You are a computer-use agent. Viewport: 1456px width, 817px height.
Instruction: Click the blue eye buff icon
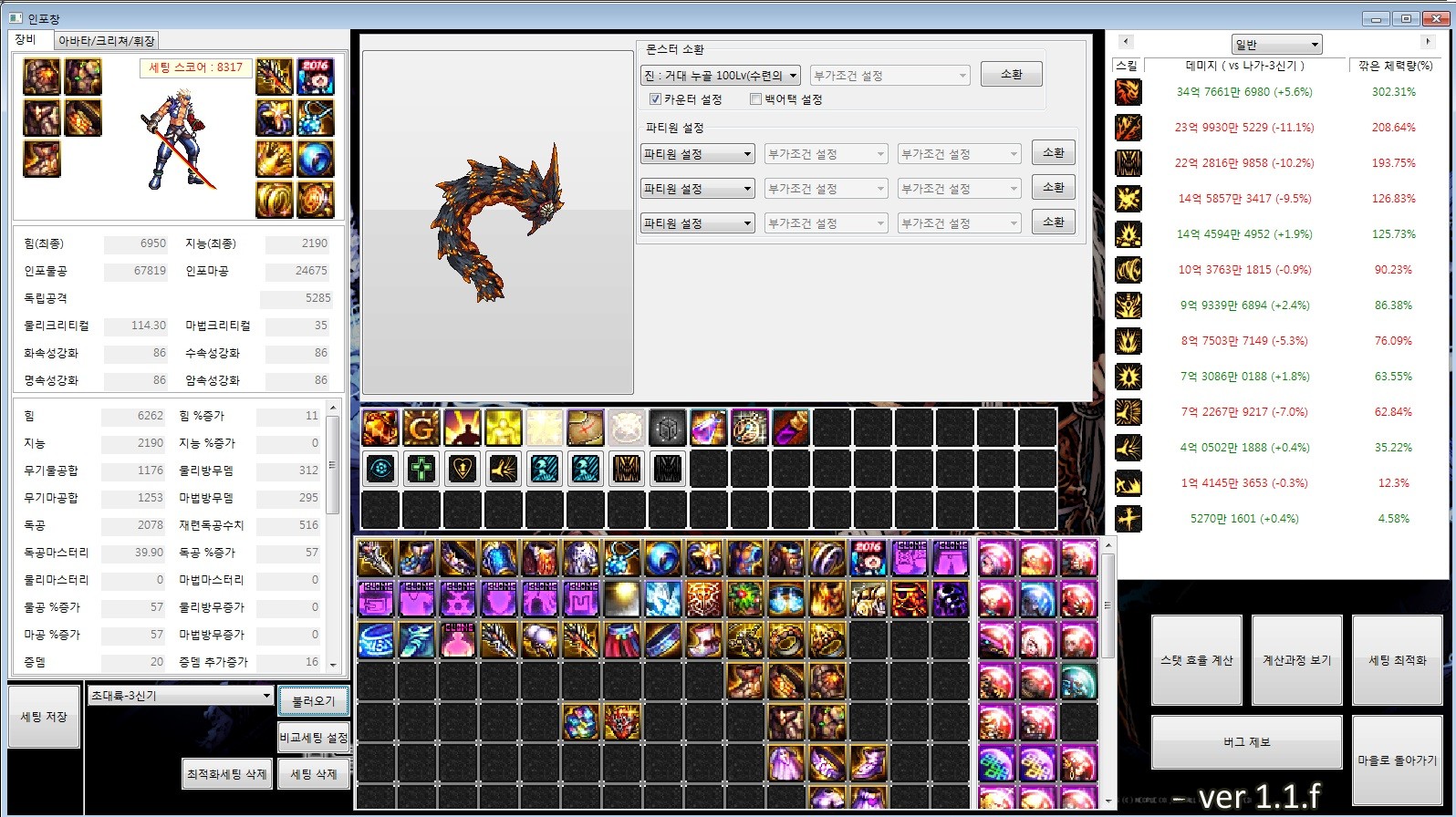coord(380,469)
